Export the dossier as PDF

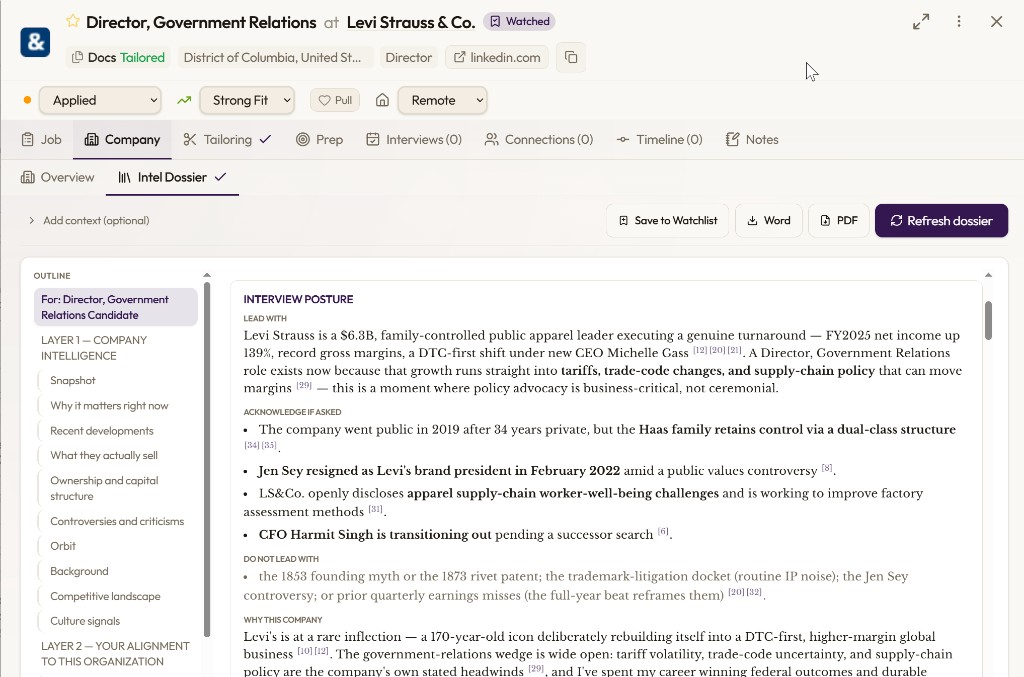[x=839, y=221]
